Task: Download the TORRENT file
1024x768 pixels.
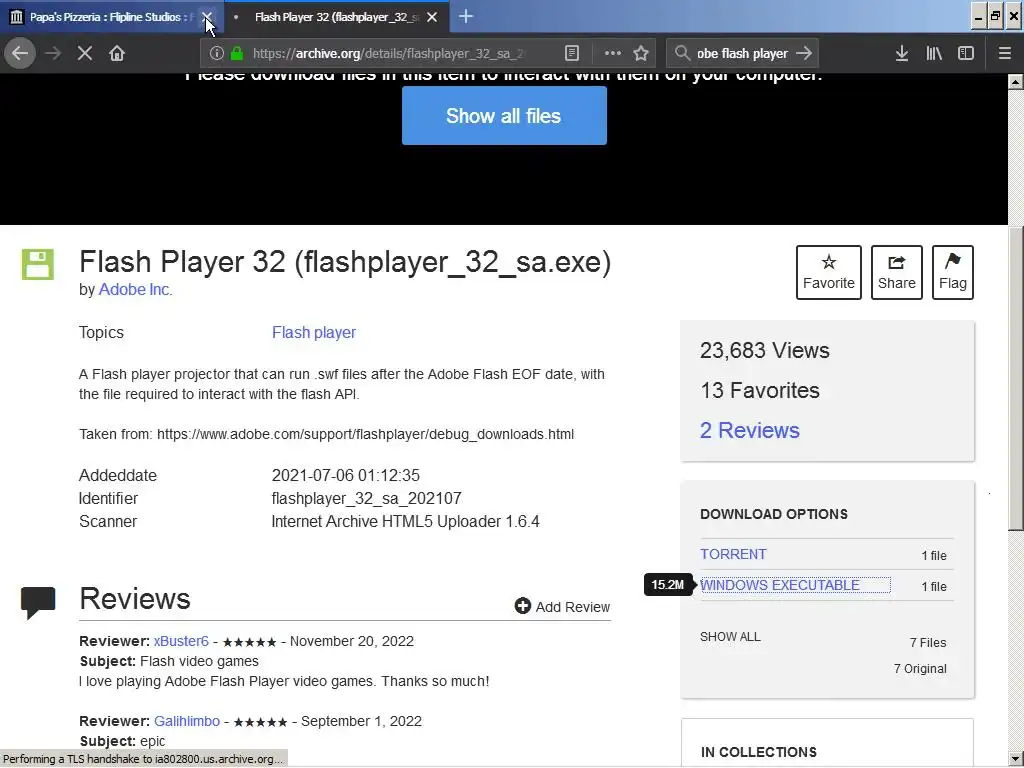Action: tap(733, 554)
